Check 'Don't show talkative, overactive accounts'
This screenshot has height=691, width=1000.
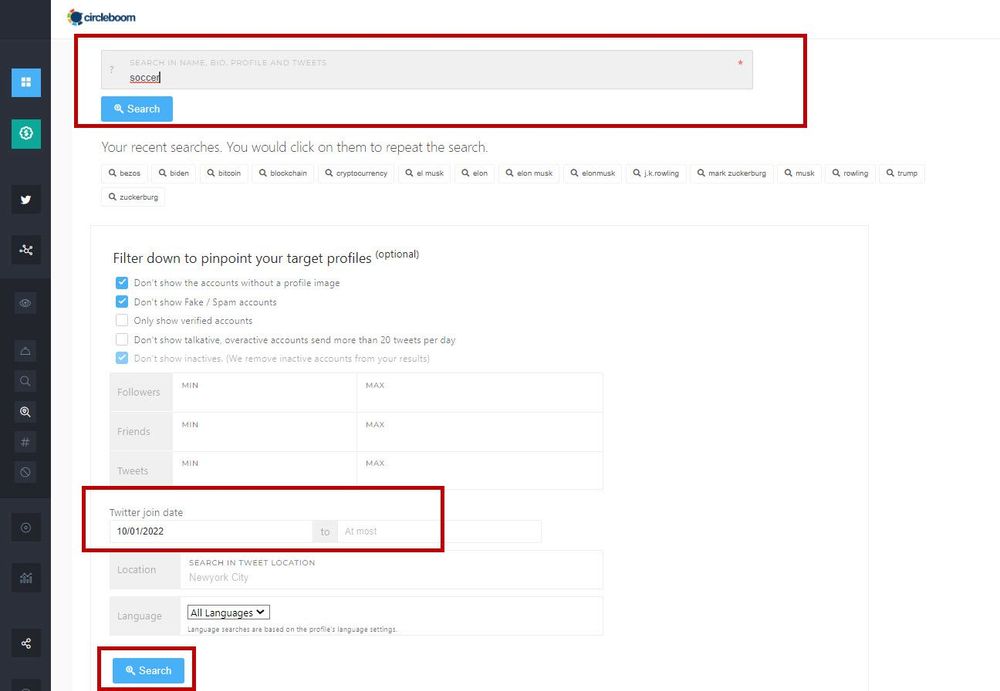(x=121, y=339)
